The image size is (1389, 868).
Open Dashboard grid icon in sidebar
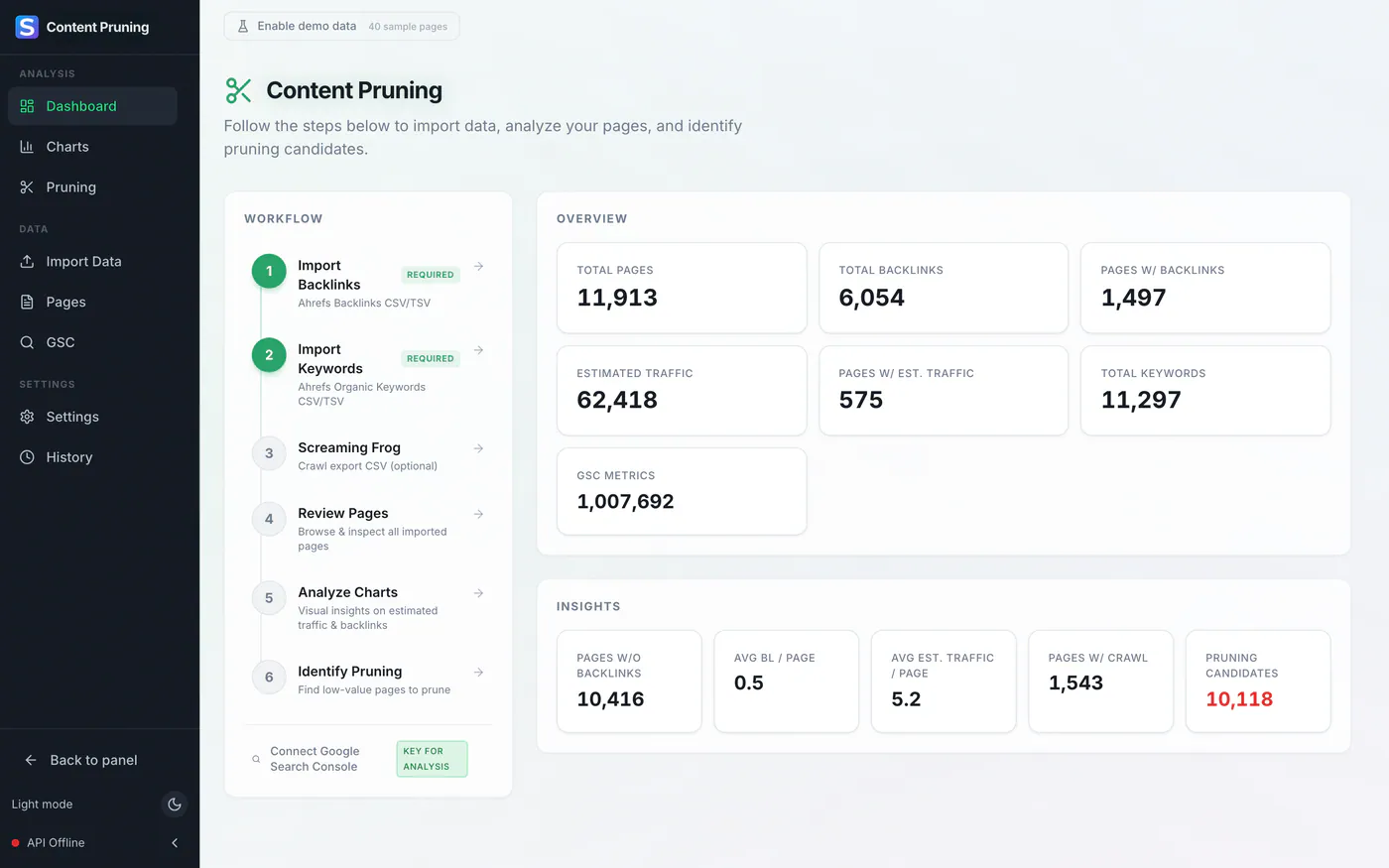pyautogui.click(x=27, y=106)
